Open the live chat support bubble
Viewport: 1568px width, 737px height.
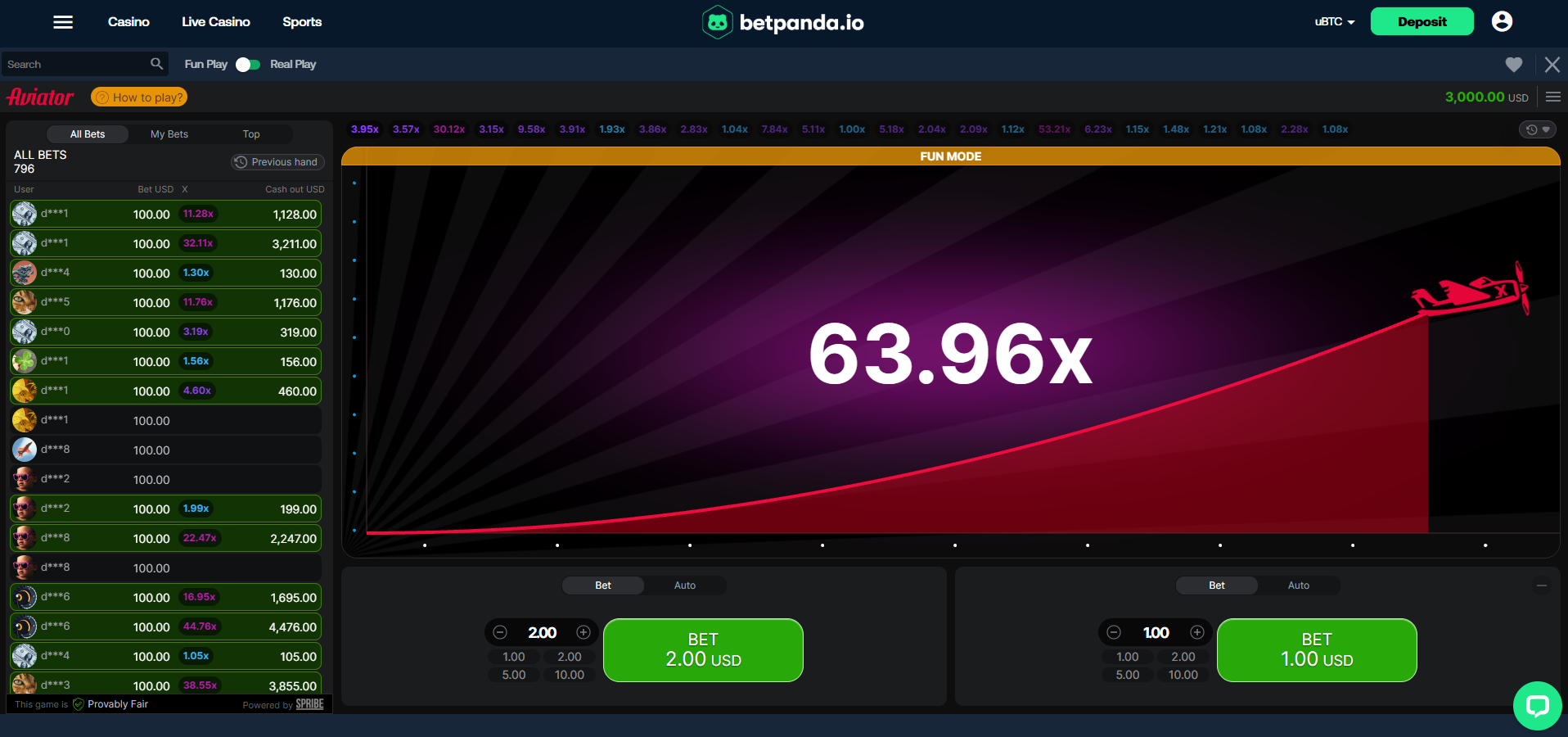(x=1537, y=705)
